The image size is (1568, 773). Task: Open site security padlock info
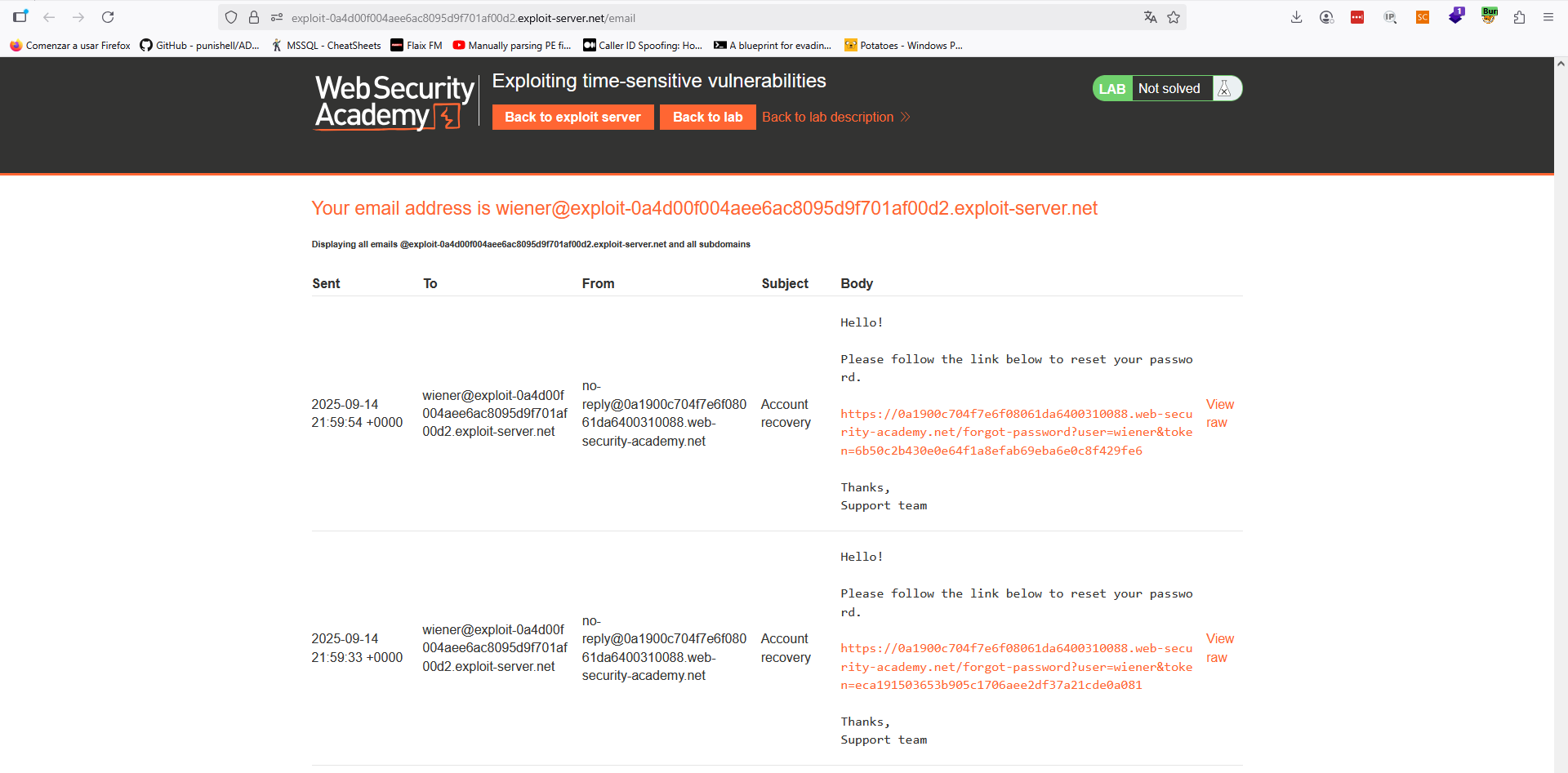(x=254, y=17)
